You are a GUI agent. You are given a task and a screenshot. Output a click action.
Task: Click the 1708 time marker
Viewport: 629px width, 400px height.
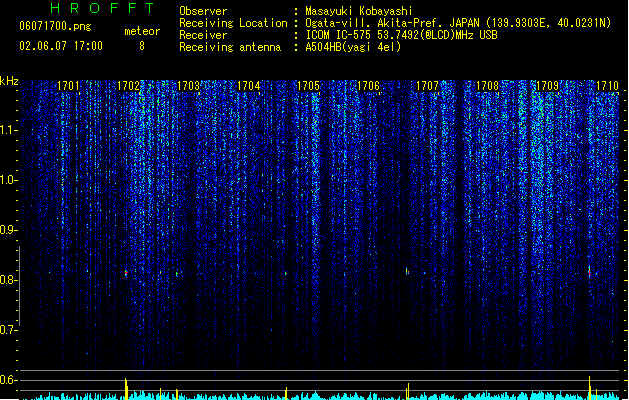click(487, 86)
